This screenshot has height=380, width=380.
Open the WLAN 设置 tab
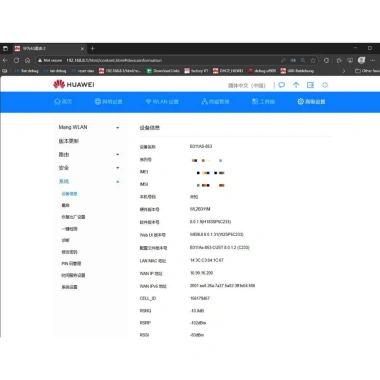point(162,101)
